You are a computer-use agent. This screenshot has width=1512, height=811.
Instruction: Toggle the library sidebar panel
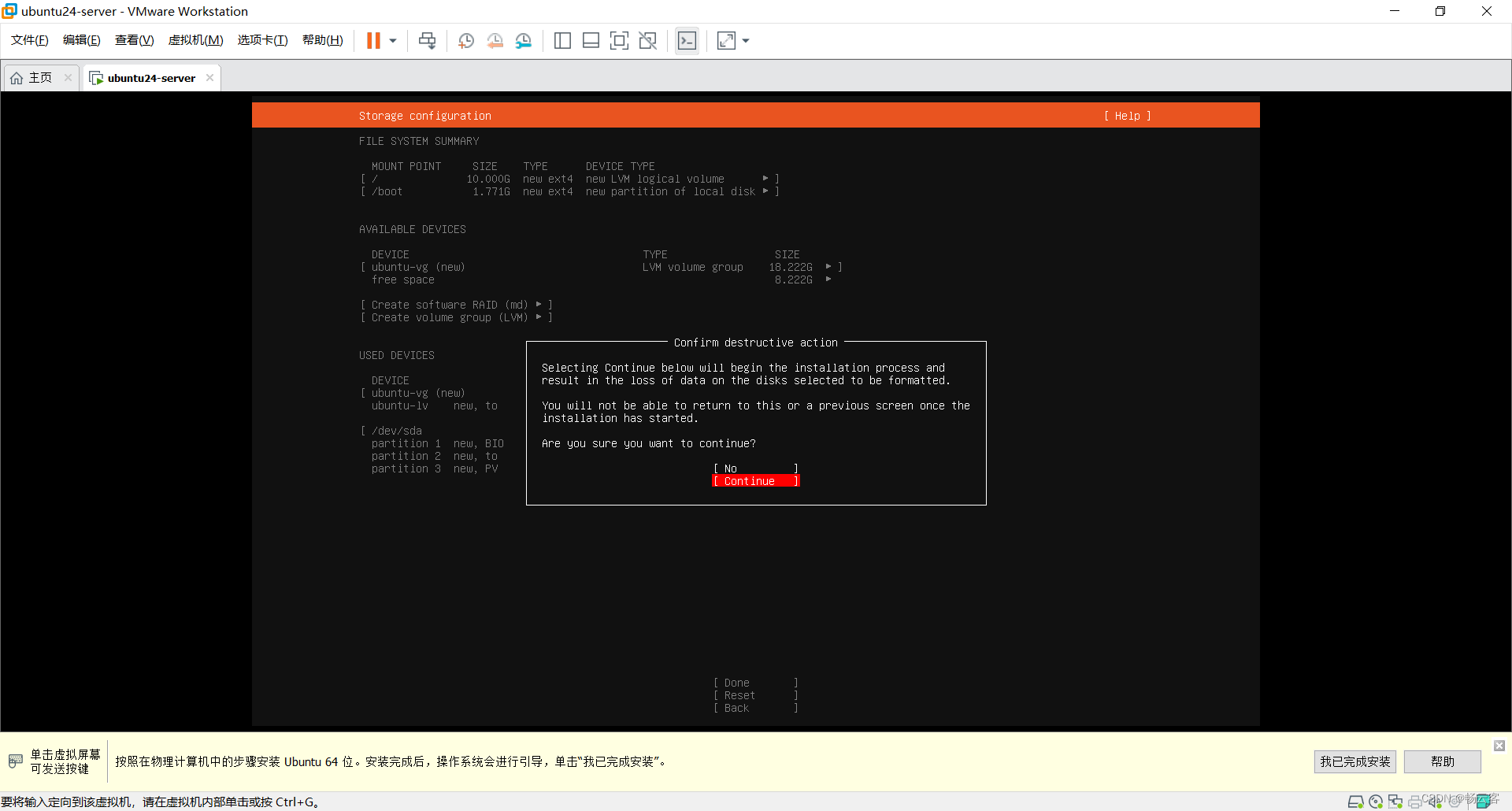[x=562, y=41]
